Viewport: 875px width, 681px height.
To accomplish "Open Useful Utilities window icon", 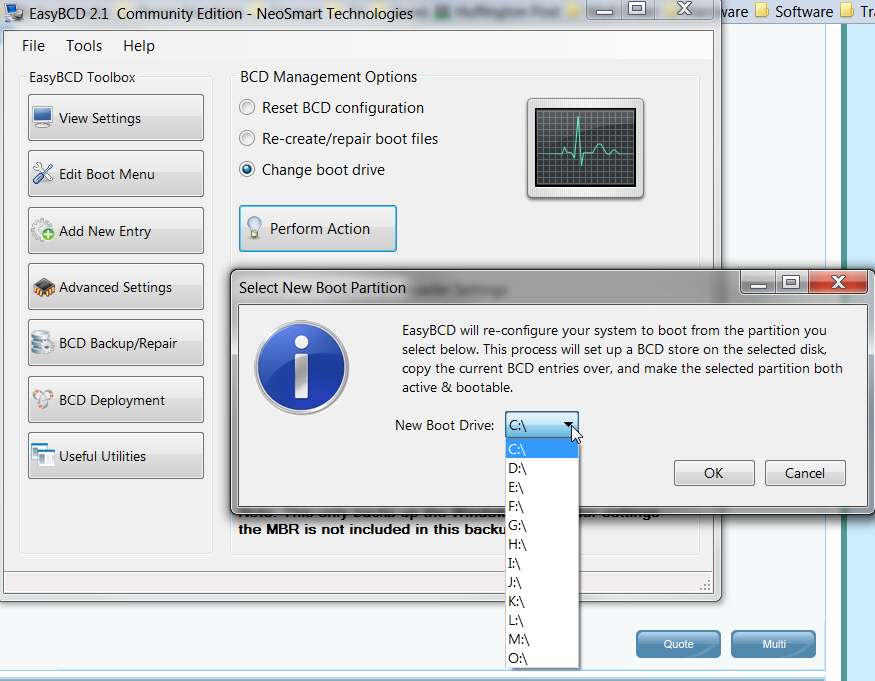I will [x=42, y=455].
